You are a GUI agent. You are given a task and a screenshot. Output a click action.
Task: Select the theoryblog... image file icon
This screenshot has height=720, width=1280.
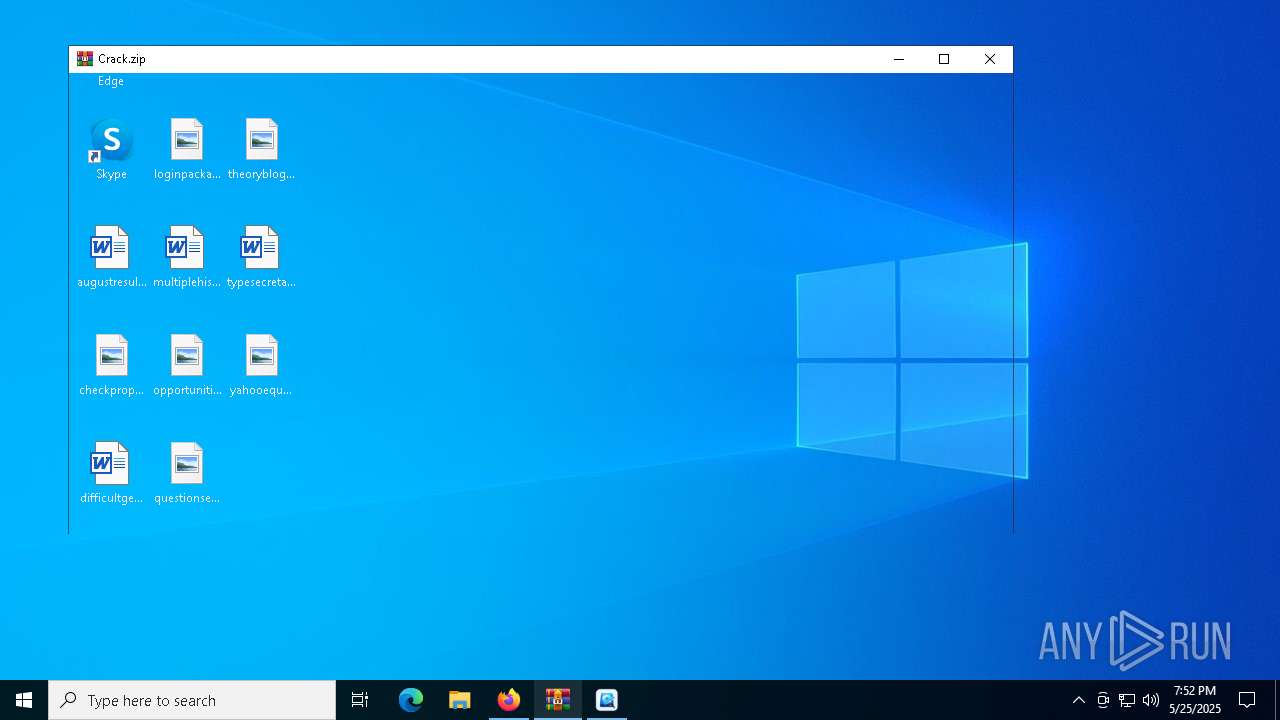click(261, 150)
